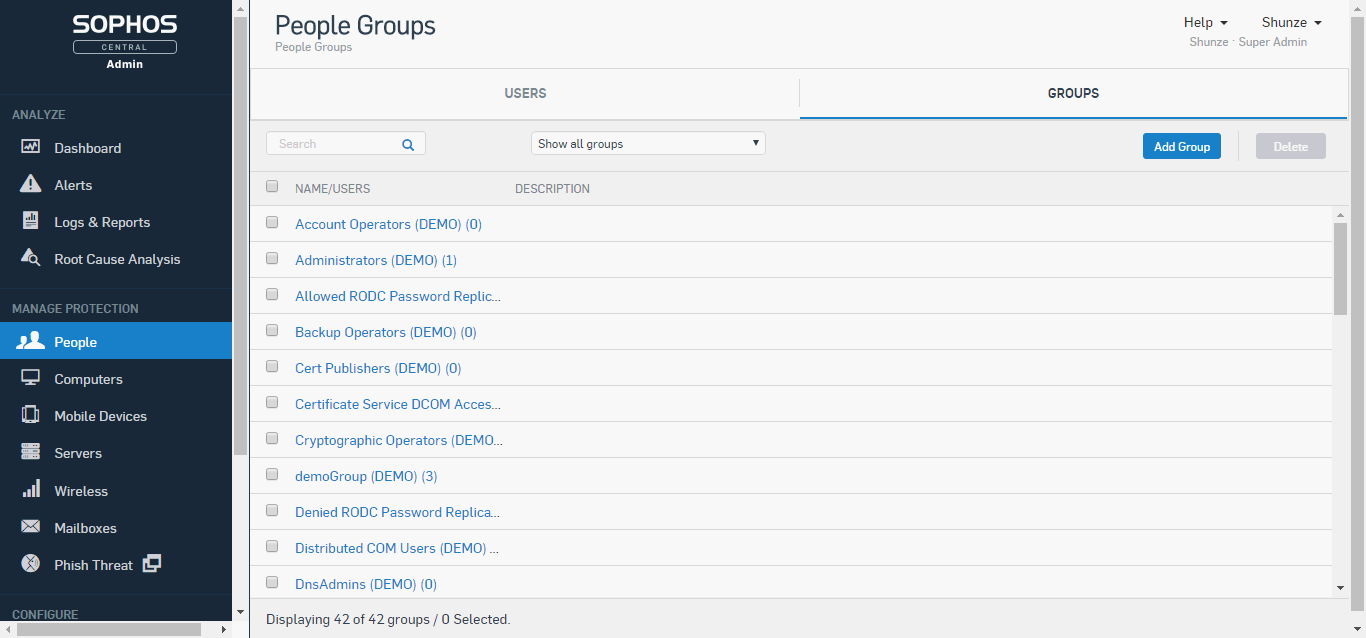
Task: Tick the Allowed RODC Password Replic... checkbox
Action: pyautogui.click(x=272, y=295)
